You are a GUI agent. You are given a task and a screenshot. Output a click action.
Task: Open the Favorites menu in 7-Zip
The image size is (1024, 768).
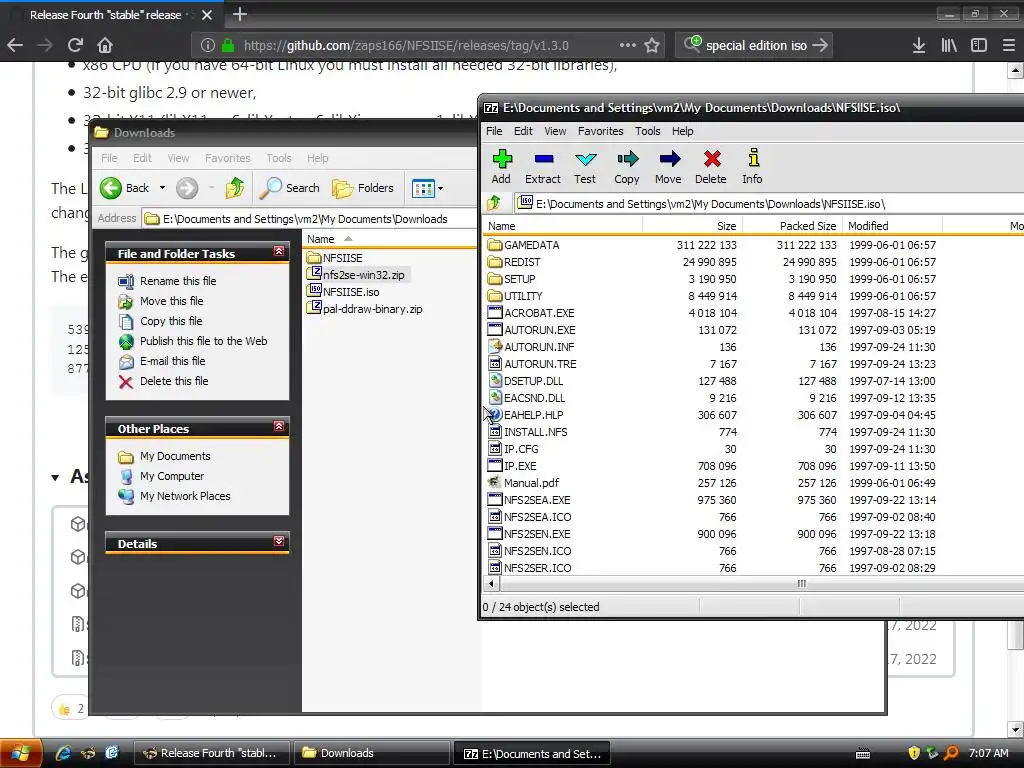pyautogui.click(x=600, y=131)
